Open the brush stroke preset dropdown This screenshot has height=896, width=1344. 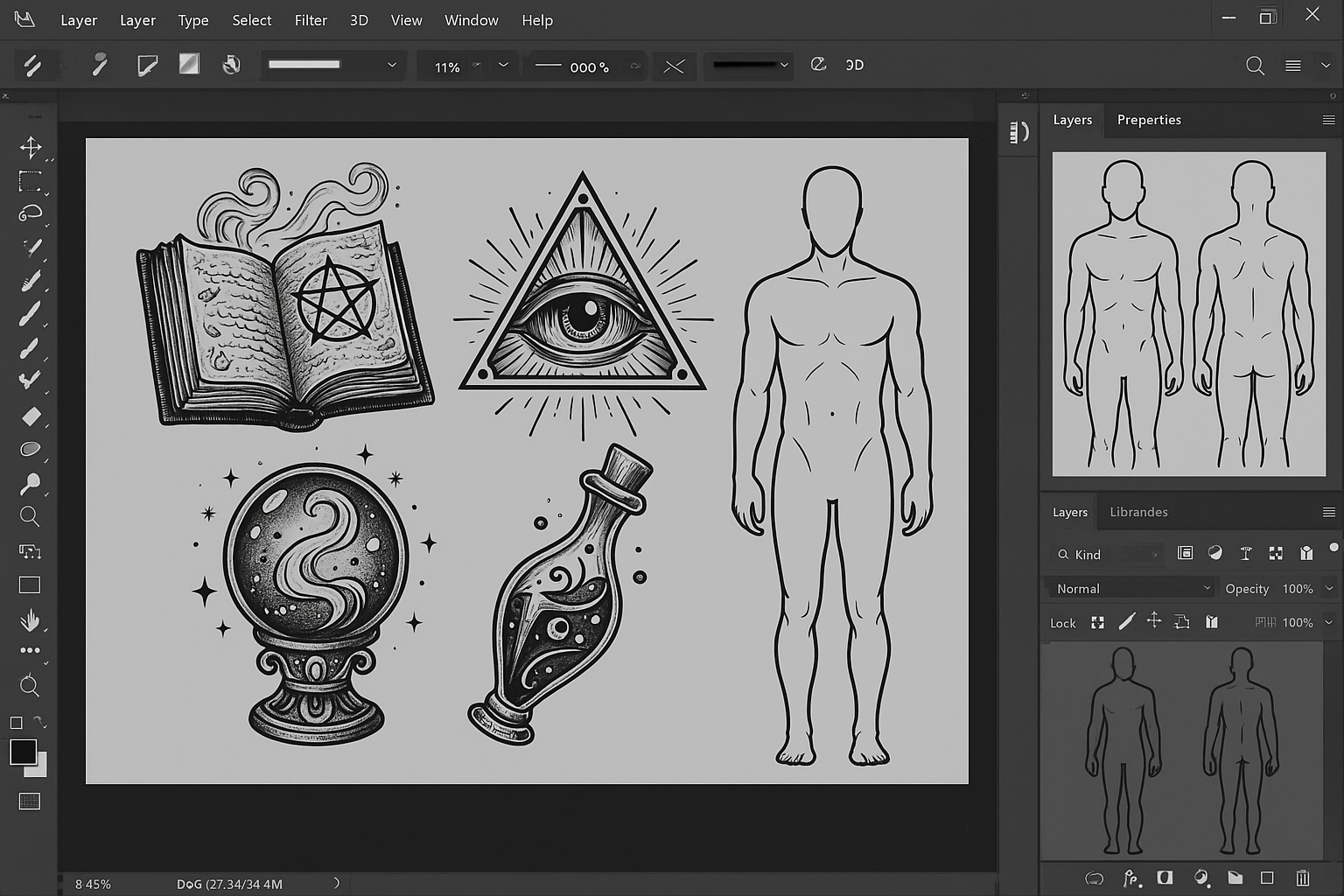(x=332, y=65)
